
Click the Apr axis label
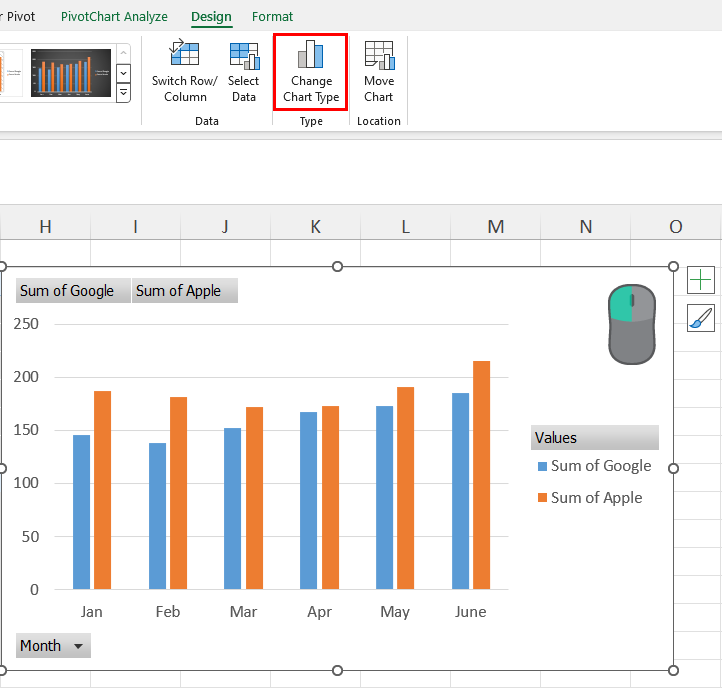point(319,612)
